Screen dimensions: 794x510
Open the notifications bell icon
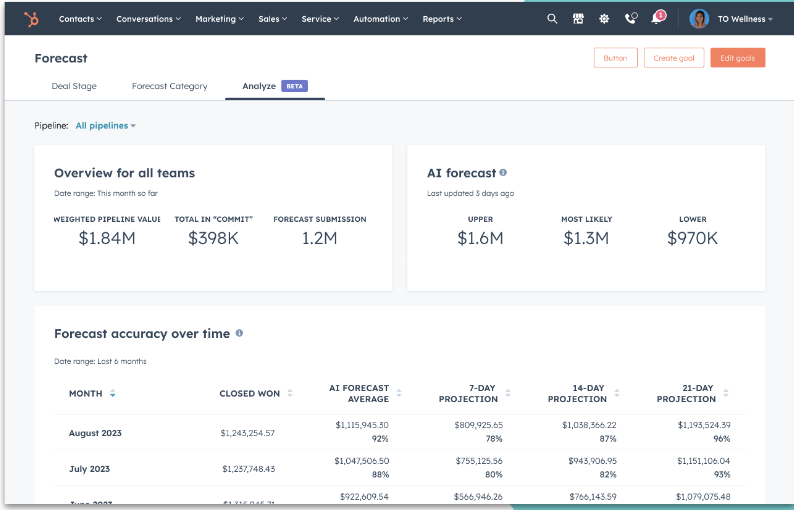tap(657, 18)
